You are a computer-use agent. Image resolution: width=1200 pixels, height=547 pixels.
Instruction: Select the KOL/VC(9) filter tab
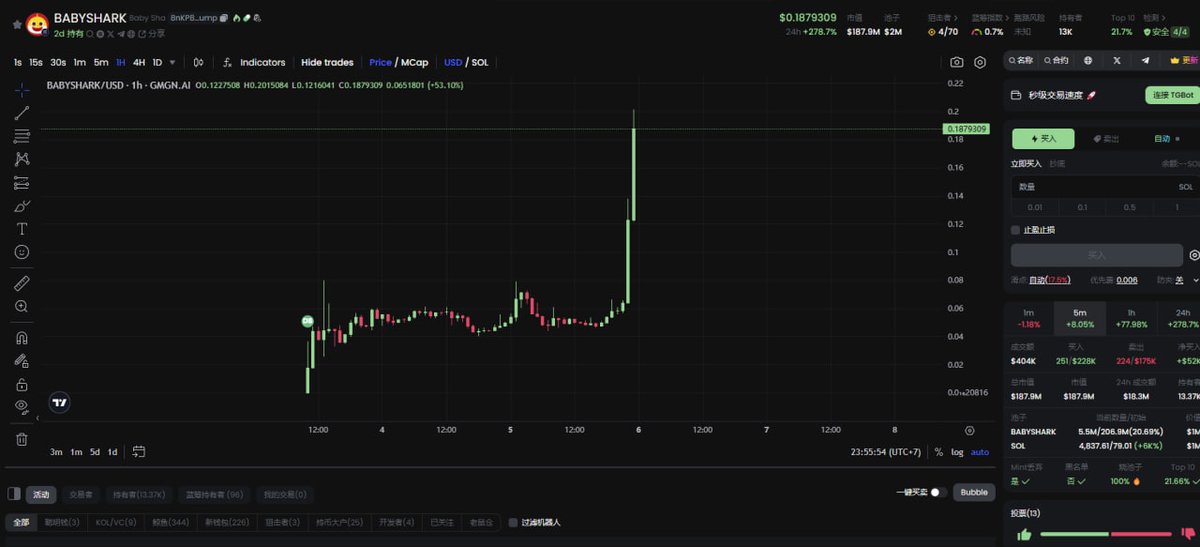click(116, 522)
